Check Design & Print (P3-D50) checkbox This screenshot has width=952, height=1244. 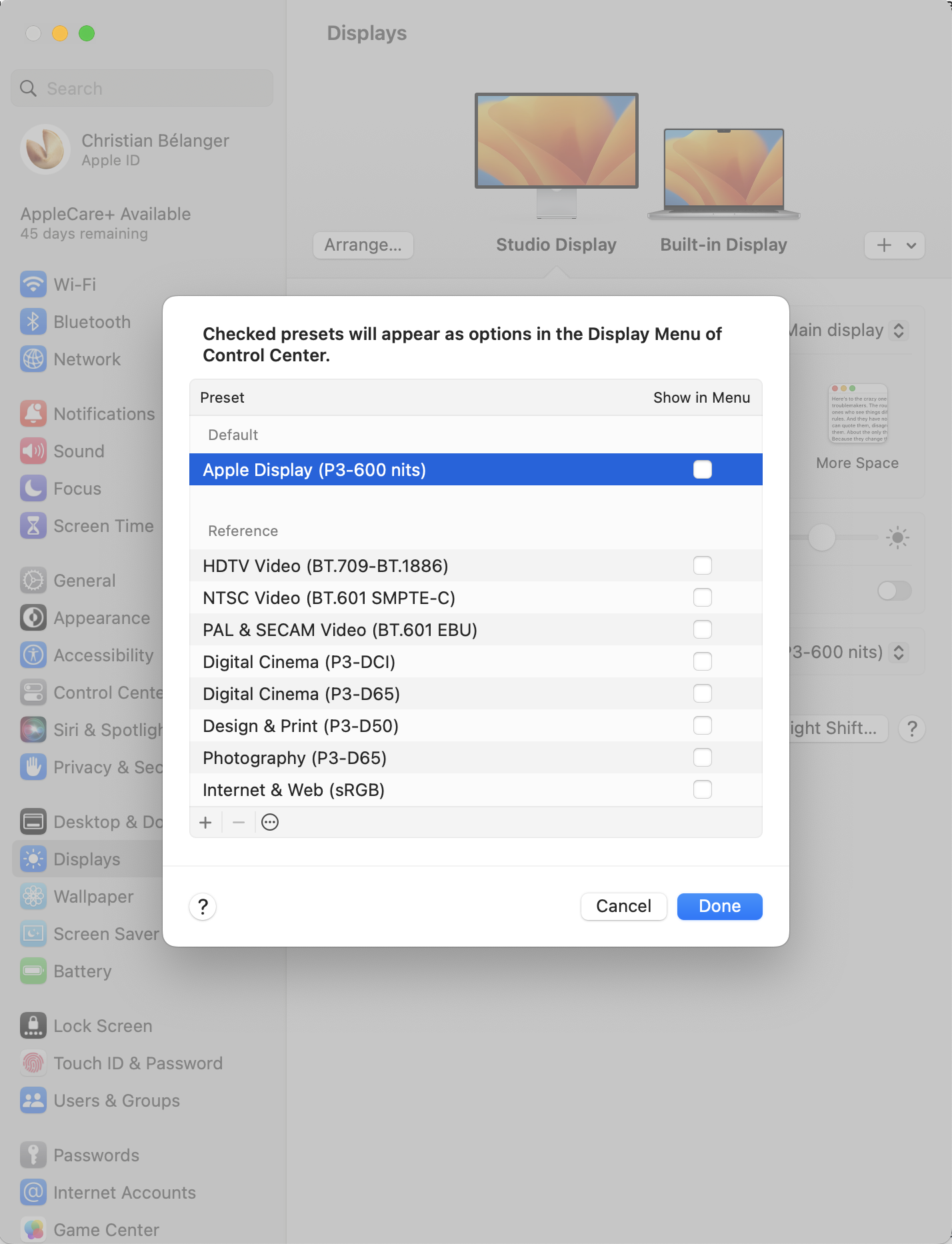point(703,726)
